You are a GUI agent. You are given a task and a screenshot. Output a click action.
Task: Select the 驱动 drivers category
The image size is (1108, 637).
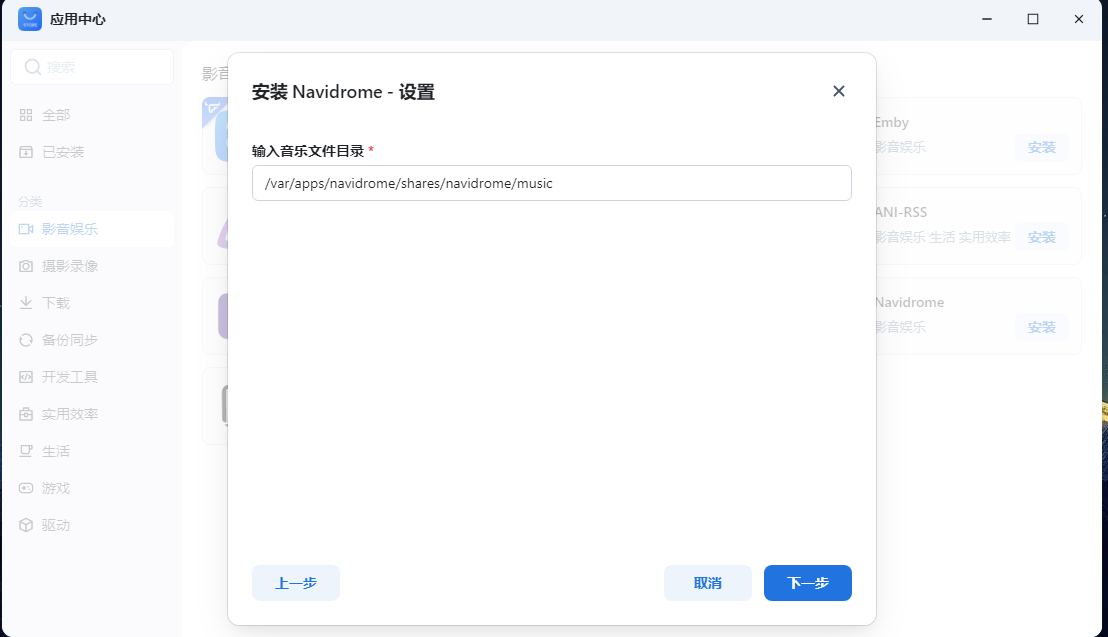click(x=92, y=525)
